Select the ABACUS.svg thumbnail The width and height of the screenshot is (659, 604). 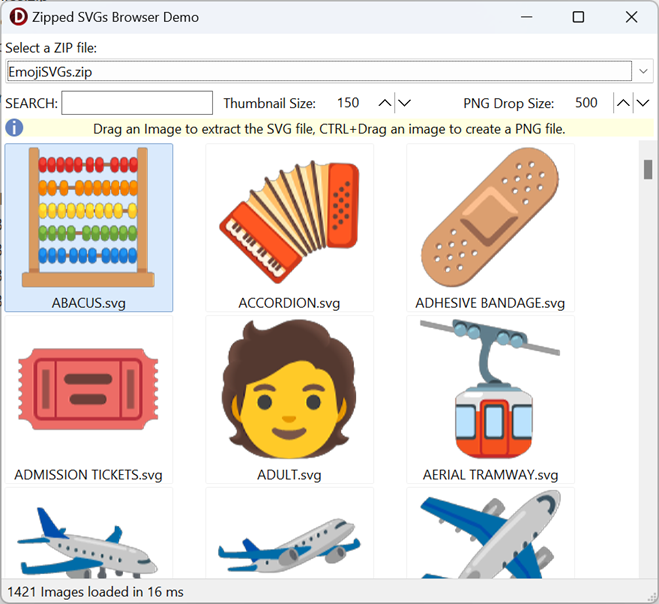point(88,227)
